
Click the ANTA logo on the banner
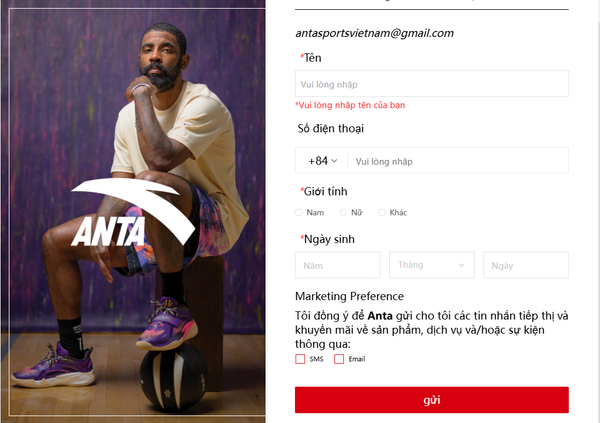133,212
